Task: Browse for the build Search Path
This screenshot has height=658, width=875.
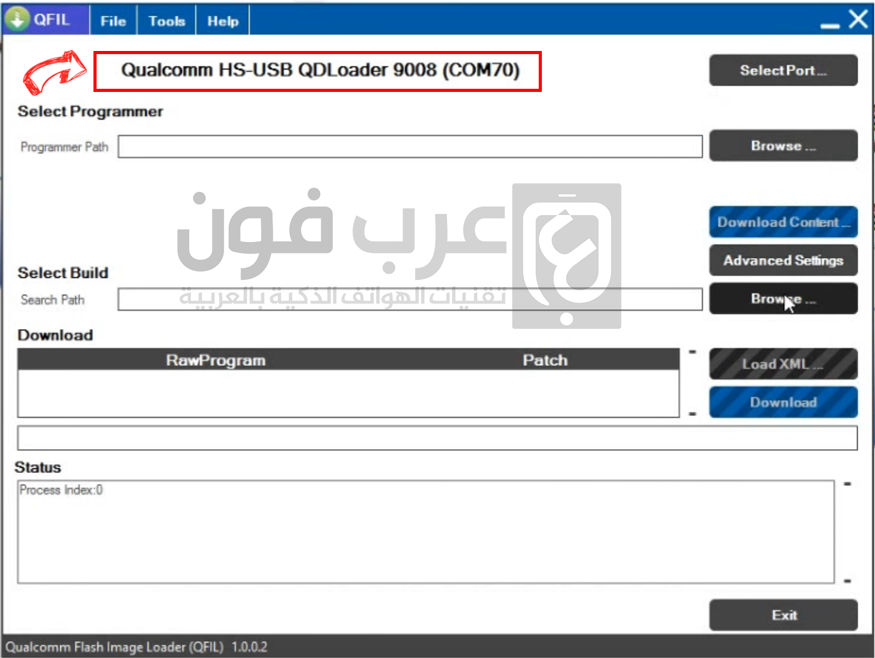Action: tap(783, 298)
